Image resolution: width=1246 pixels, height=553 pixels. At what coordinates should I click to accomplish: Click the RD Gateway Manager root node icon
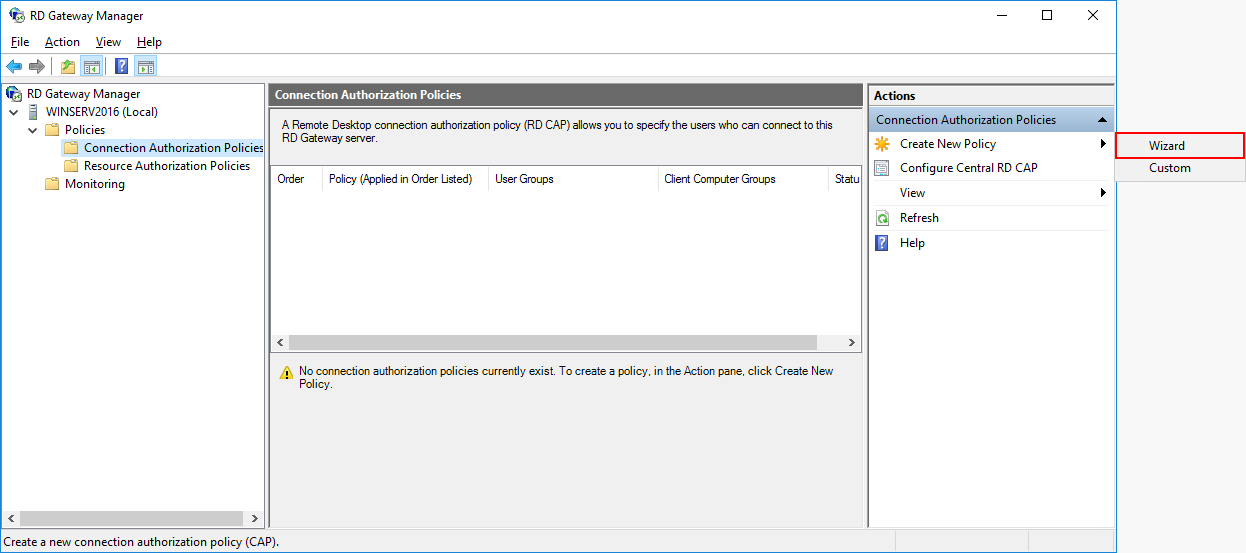point(14,94)
